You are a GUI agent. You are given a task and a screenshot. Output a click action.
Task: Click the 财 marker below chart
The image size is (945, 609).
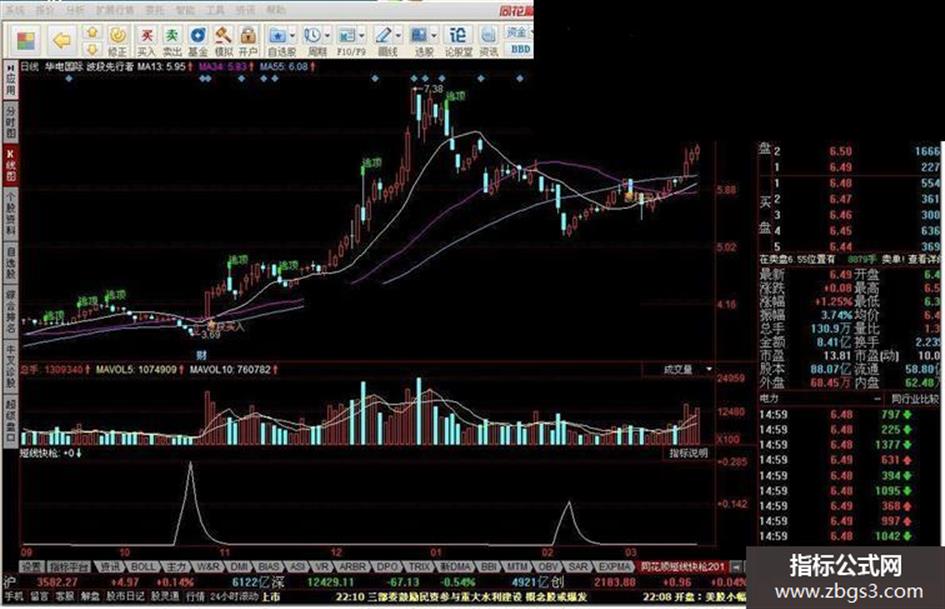pos(201,355)
